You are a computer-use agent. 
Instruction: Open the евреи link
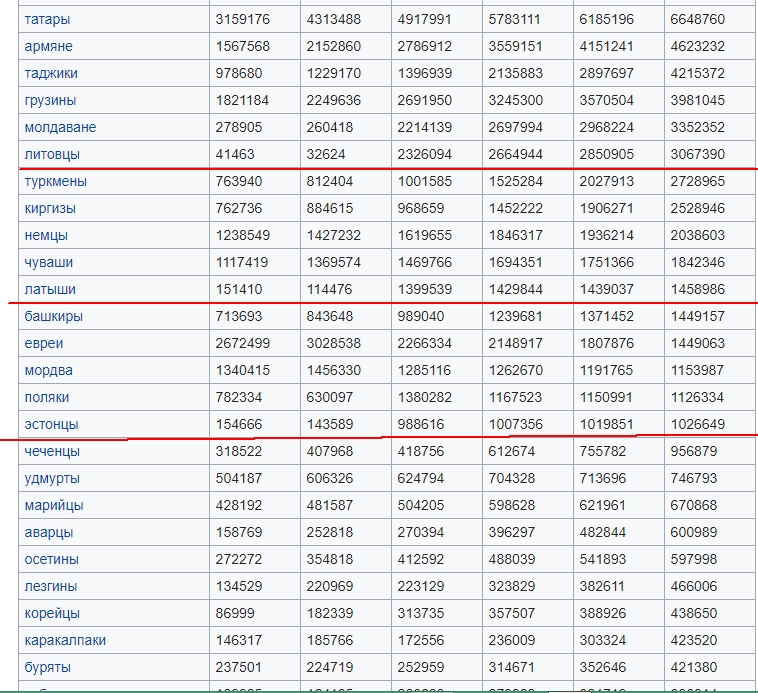tap(44, 344)
